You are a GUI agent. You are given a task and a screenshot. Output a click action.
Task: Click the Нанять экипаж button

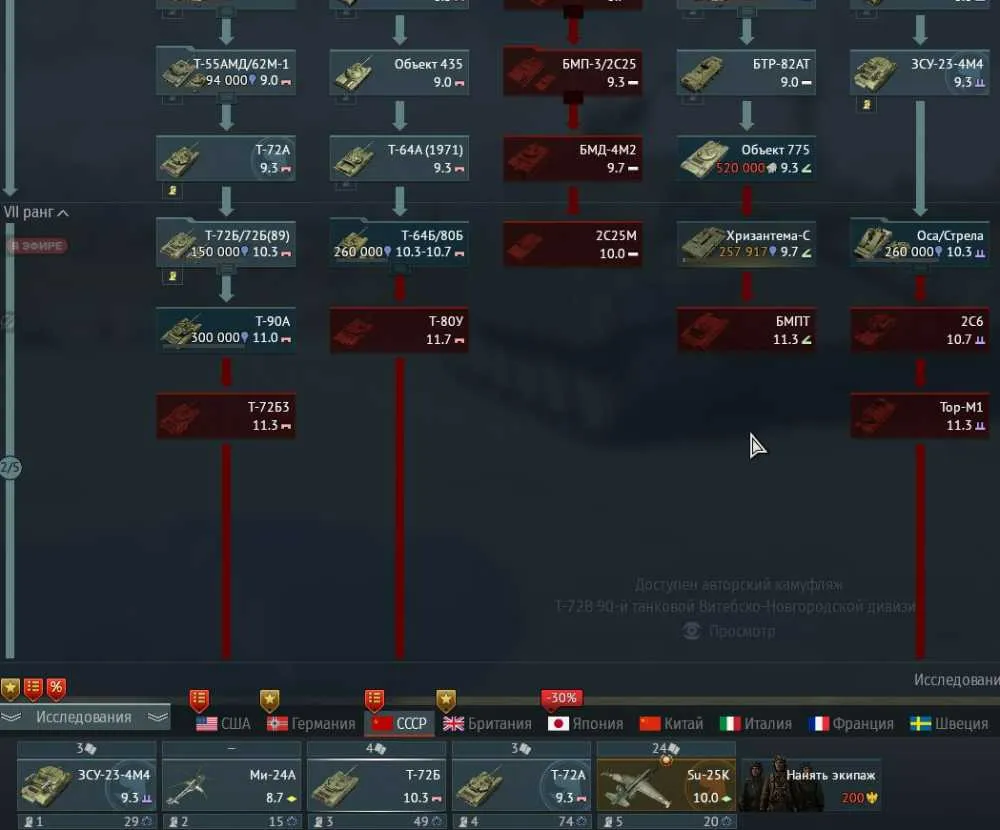coord(811,785)
